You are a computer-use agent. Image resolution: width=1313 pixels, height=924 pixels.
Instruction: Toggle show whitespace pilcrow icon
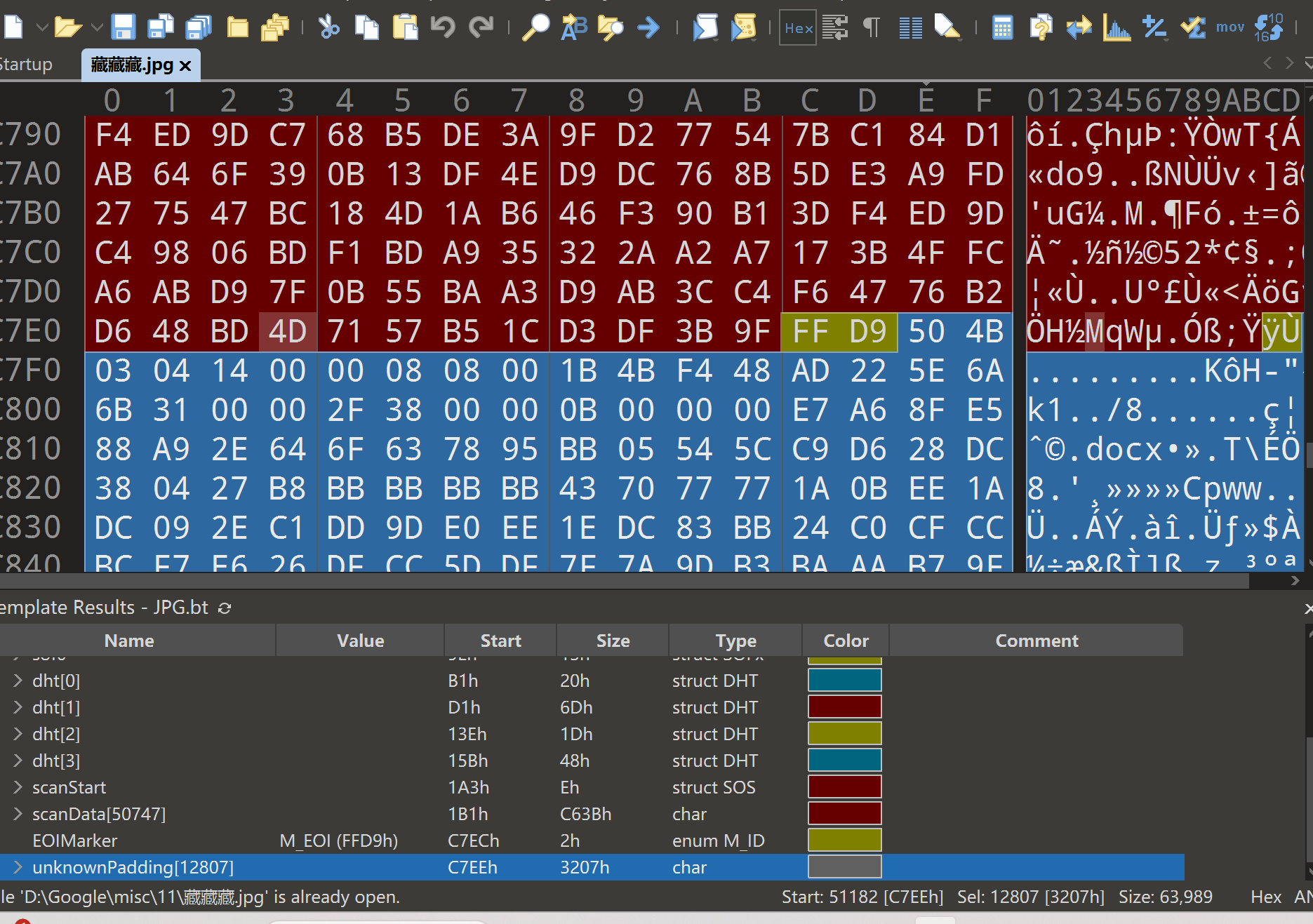(872, 27)
